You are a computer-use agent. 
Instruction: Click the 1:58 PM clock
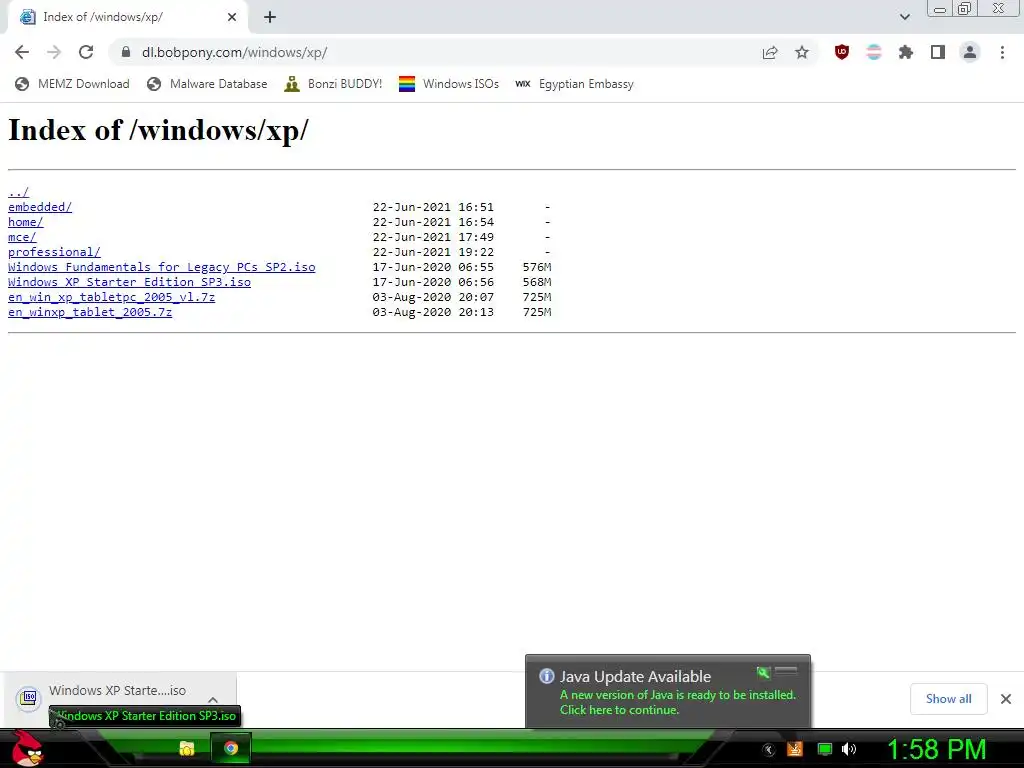[936, 749]
